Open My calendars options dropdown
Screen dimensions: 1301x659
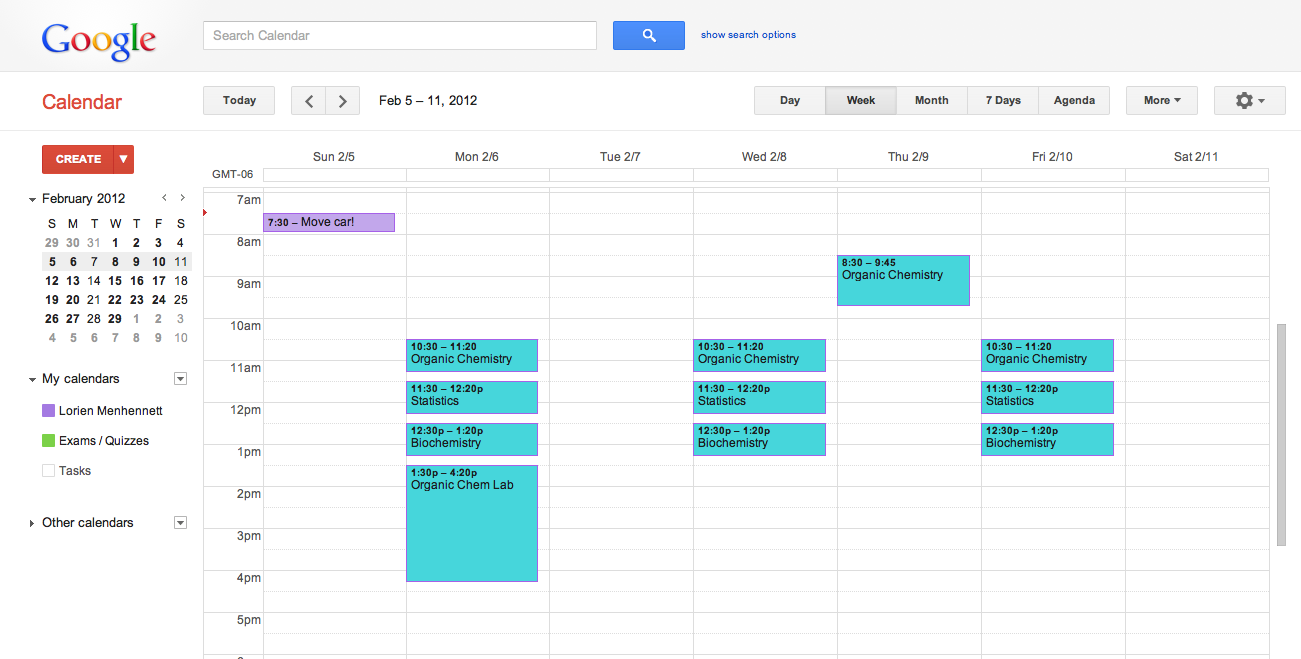pos(180,379)
